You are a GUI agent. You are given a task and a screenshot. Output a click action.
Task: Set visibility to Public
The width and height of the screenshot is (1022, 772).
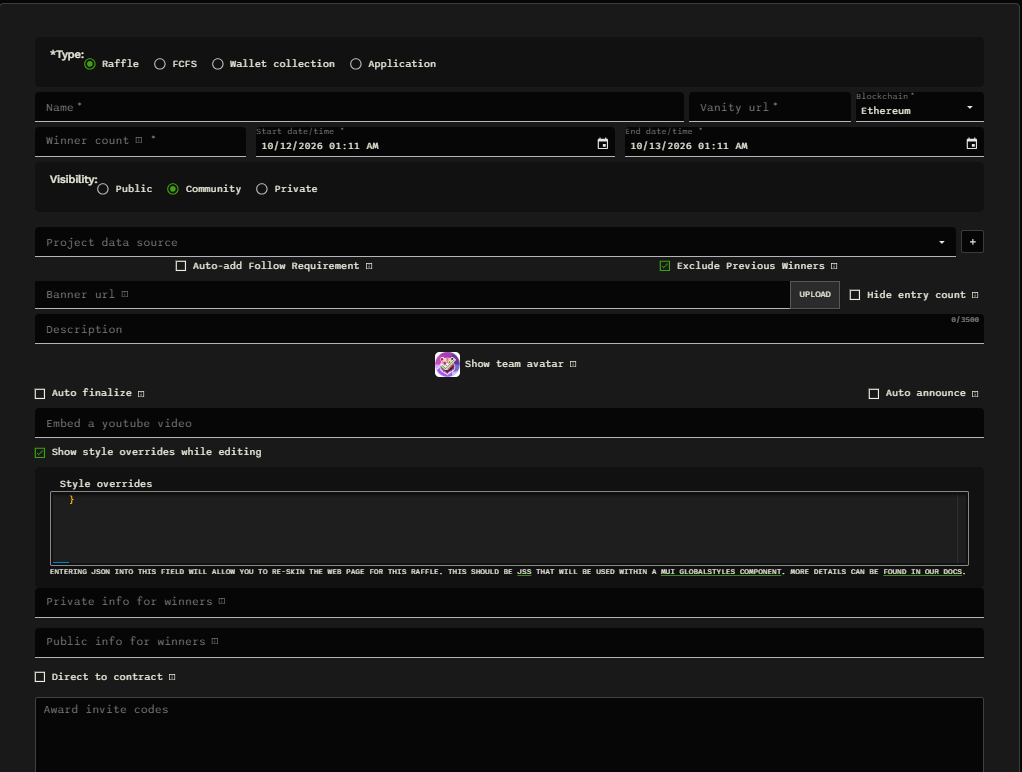[x=103, y=189]
